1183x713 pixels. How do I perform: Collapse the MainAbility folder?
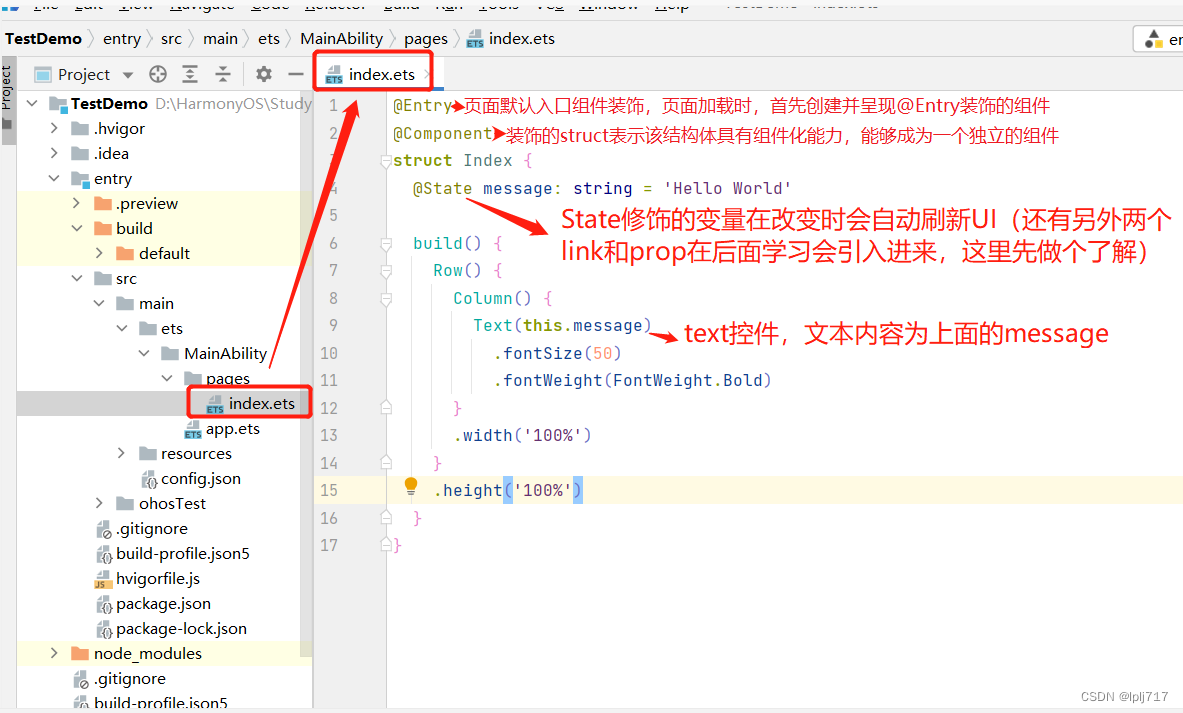pyautogui.click(x=144, y=353)
